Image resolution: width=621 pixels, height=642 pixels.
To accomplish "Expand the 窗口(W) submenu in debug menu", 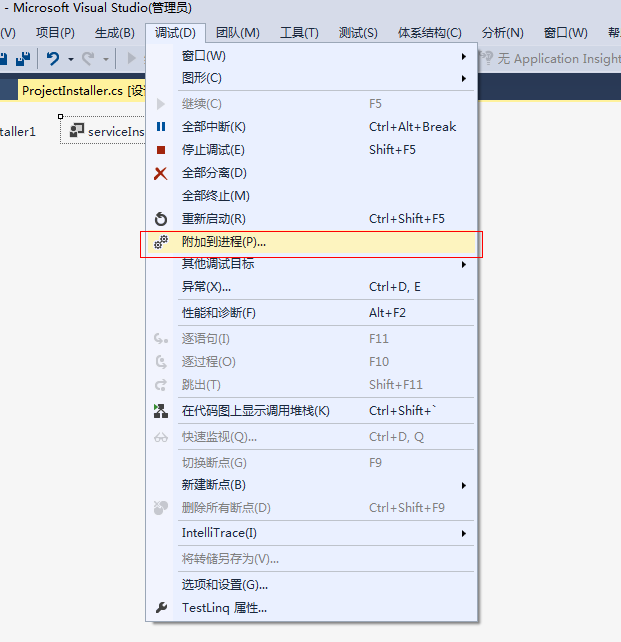I will coord(463,56).
